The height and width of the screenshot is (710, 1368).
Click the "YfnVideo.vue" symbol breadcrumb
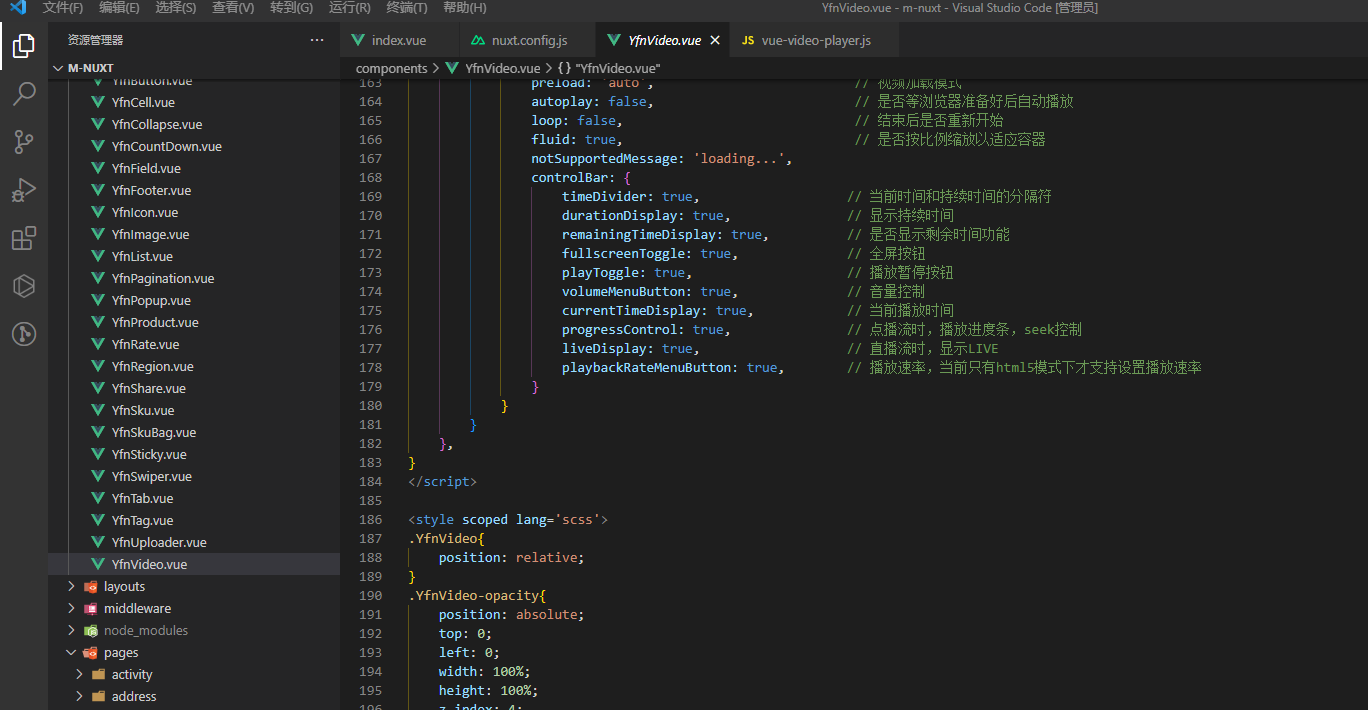pos(608,68)
